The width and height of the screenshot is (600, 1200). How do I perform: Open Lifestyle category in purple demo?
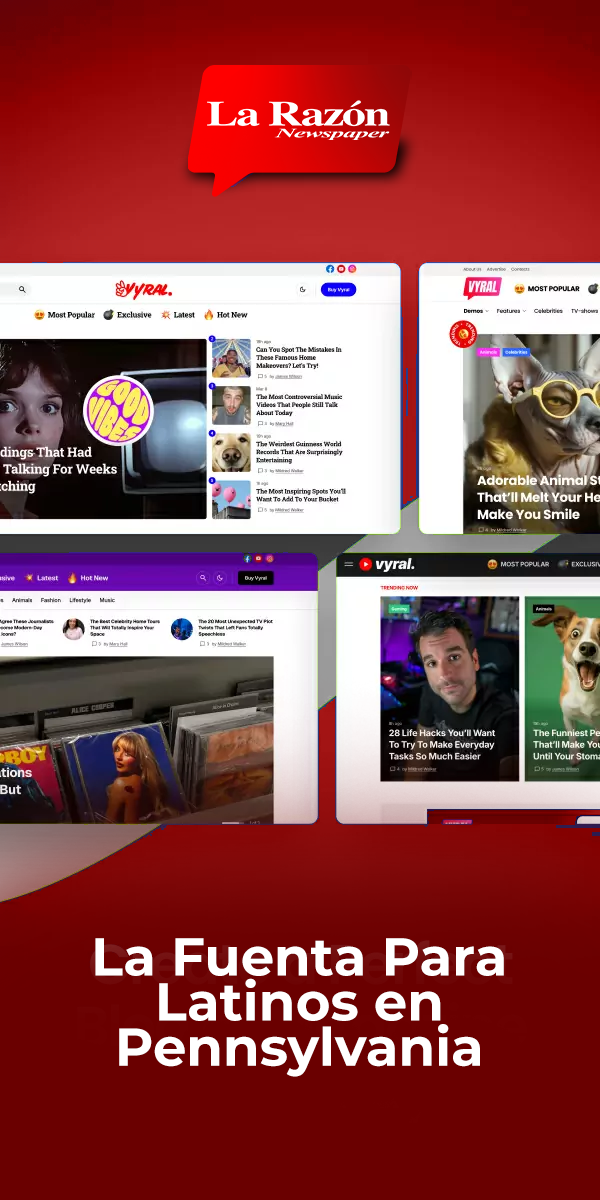pos(80,600)
